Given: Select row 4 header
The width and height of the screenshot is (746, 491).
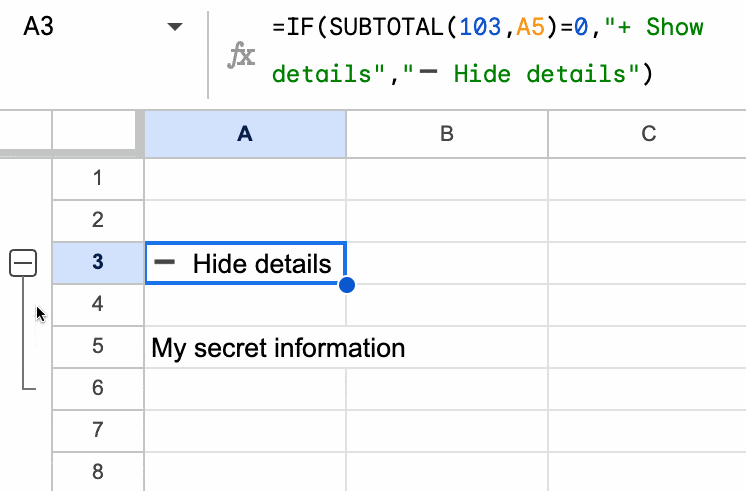Looking at the screenshot, I should coord(98,304).
